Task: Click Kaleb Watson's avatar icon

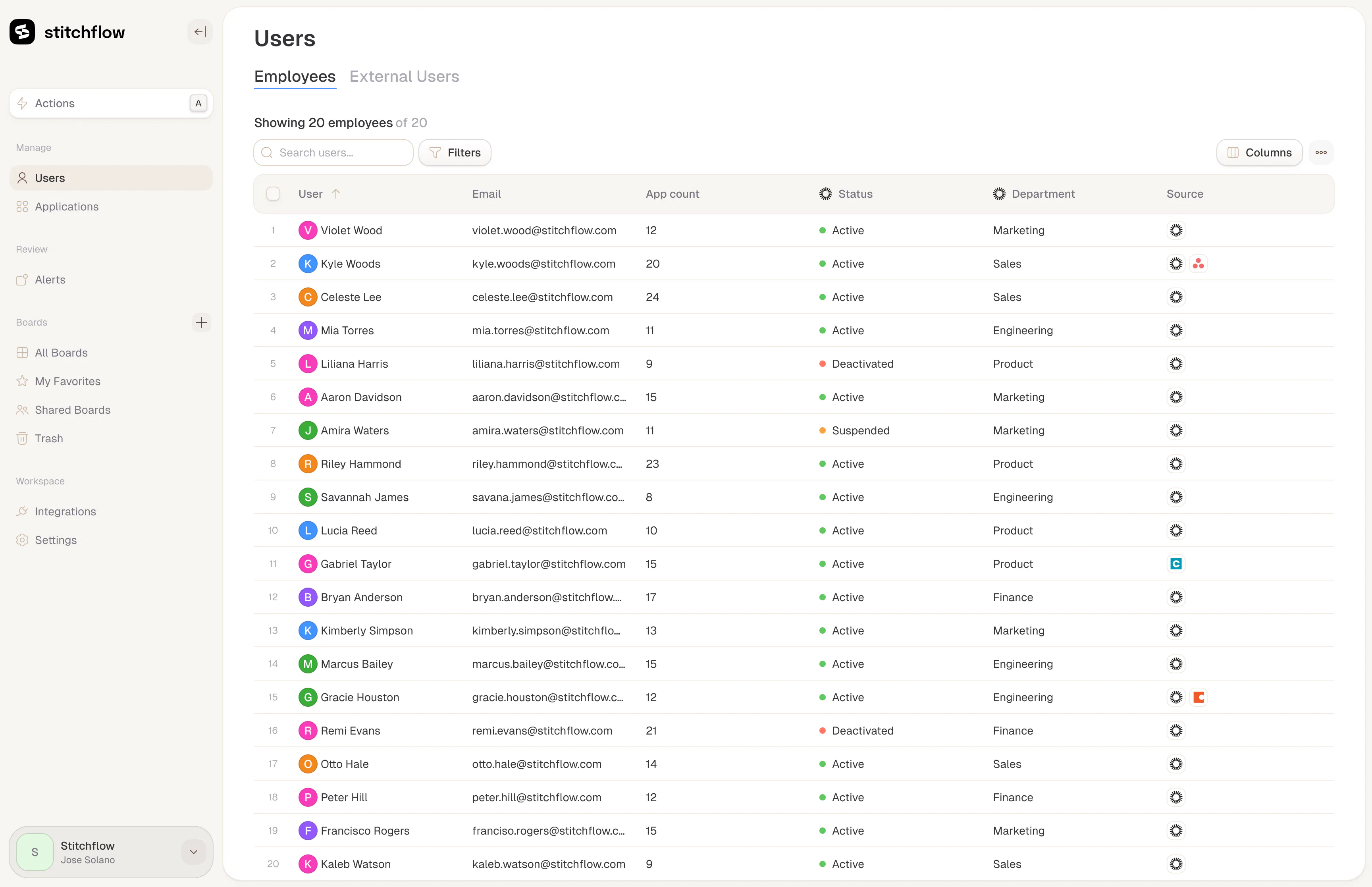Action: [307, 864]
